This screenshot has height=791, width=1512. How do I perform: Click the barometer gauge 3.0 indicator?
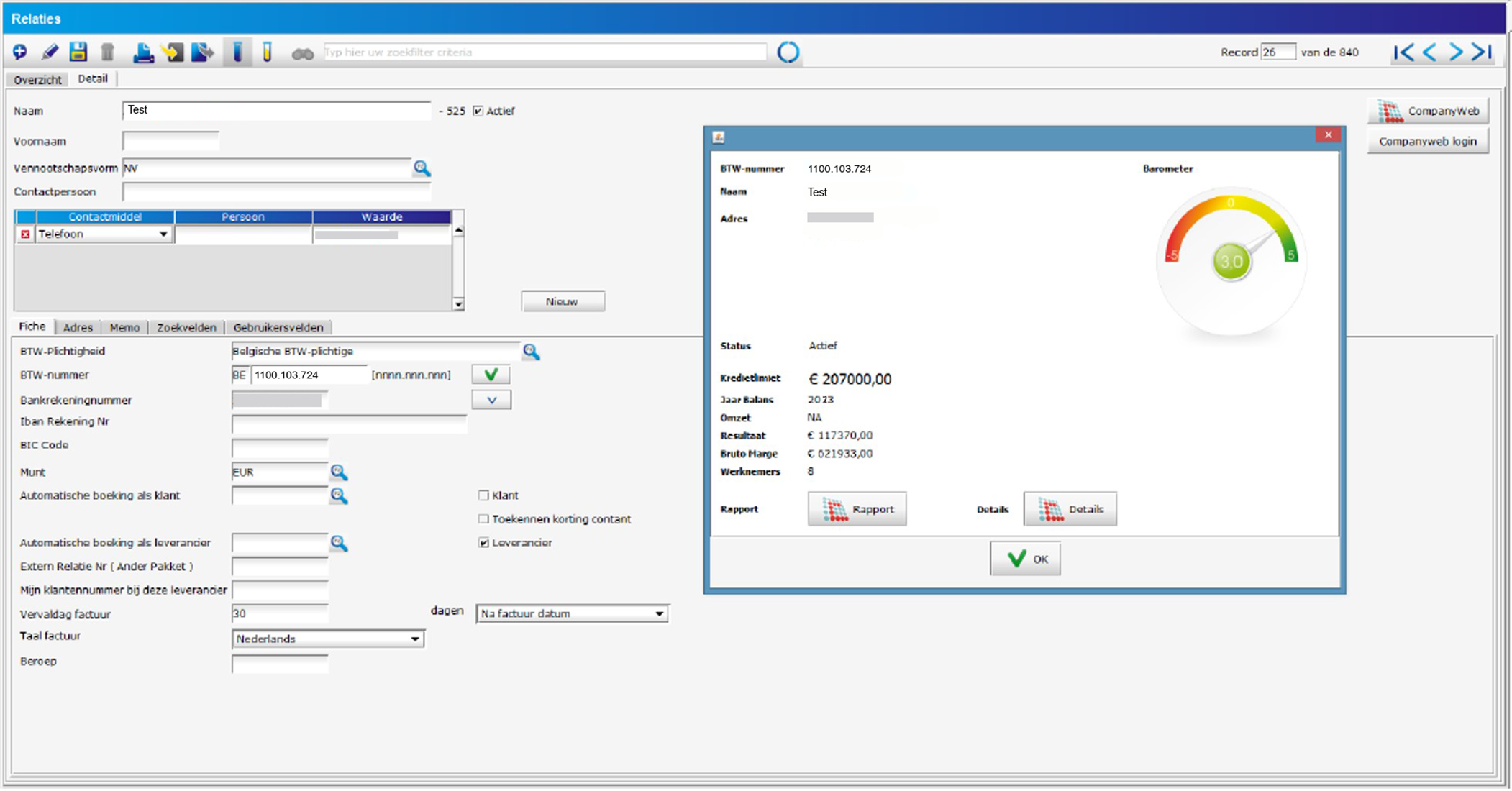[x=1231, y=261]
